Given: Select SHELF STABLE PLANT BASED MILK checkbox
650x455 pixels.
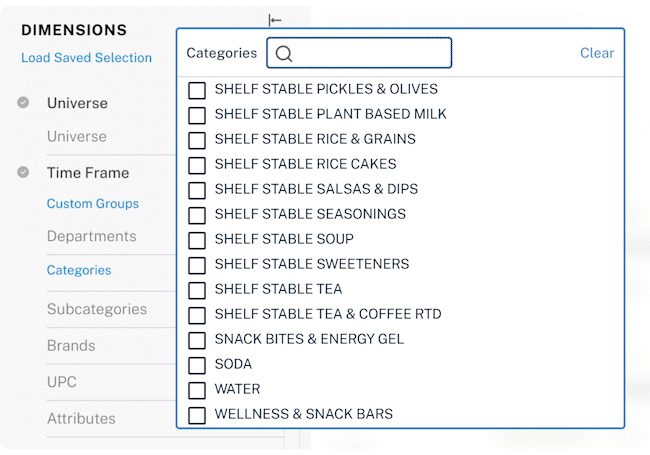Looking at the screenshot, I should coord(197,115).
